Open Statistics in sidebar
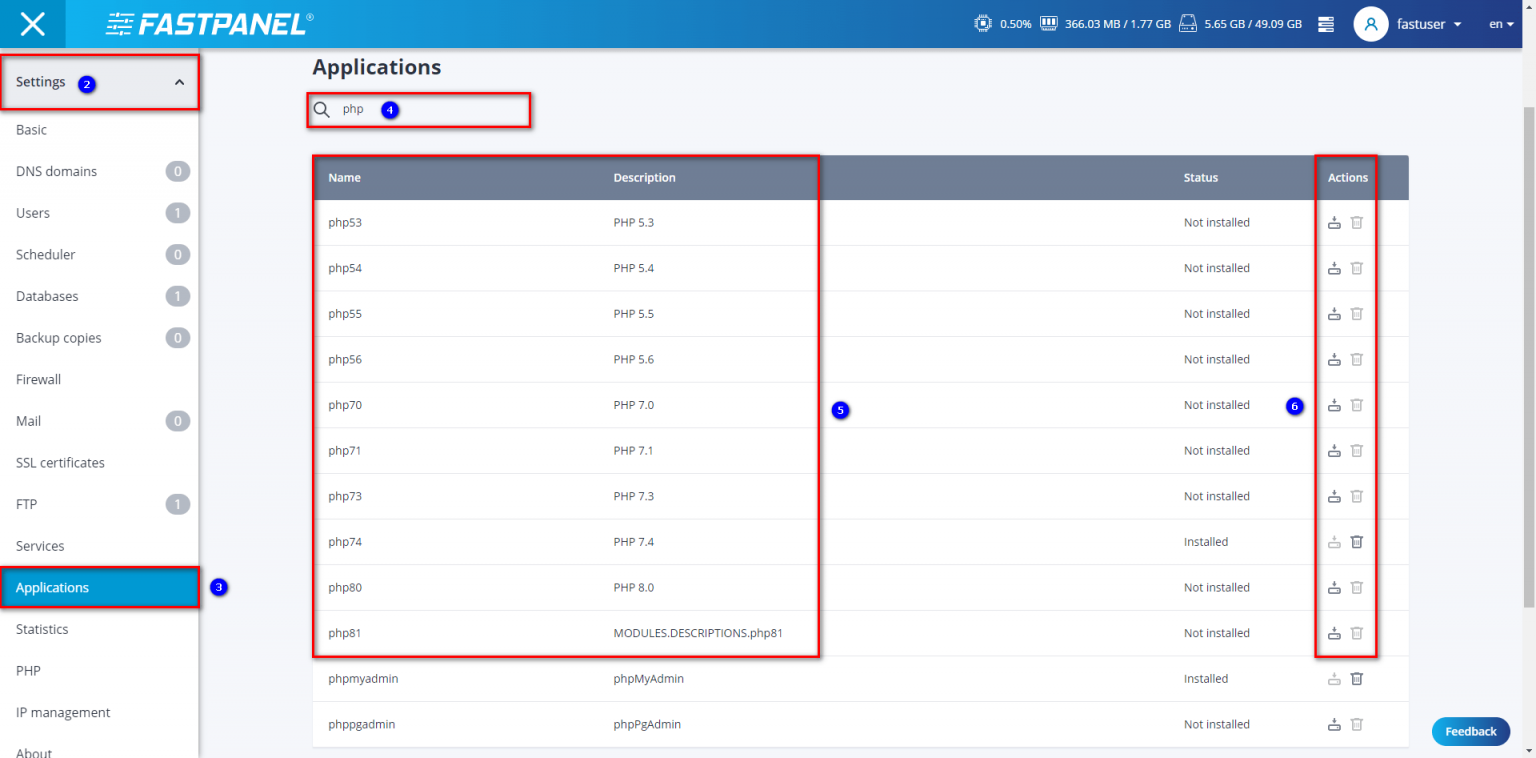The width and height of the screenshot is (1536, 758). (x=99, y=630)
